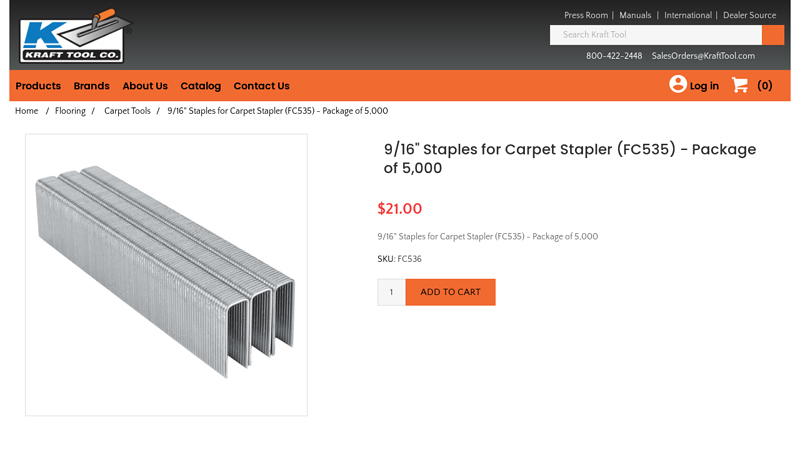Open the Dealer Source link

click(749, 16)
